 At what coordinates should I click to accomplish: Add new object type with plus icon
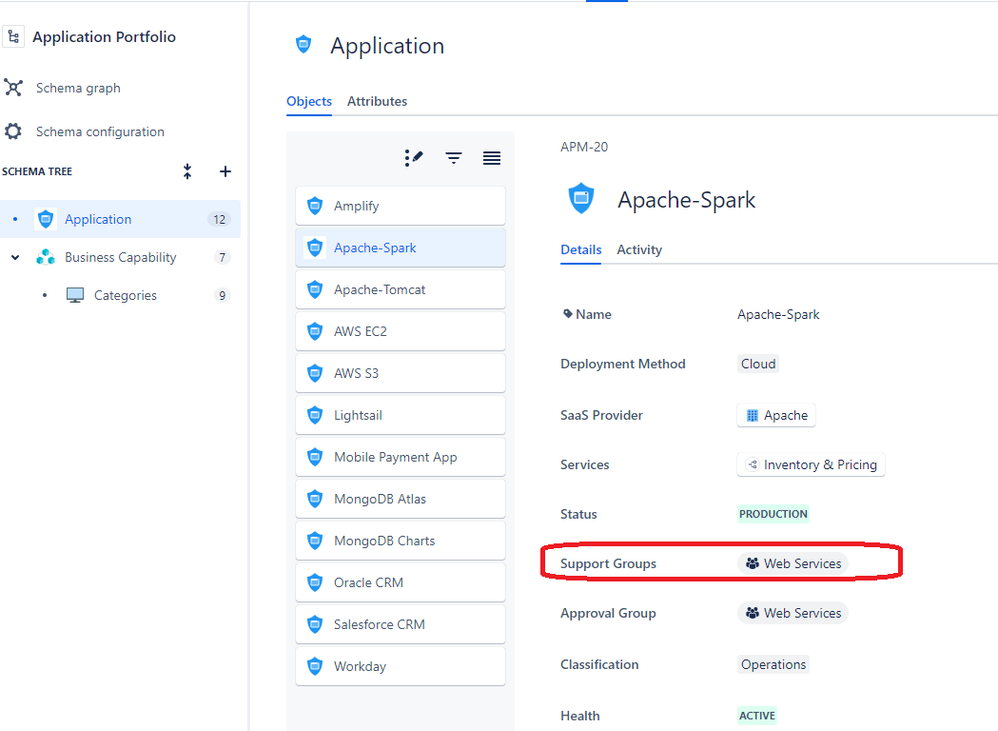click(x=225, y=171)
